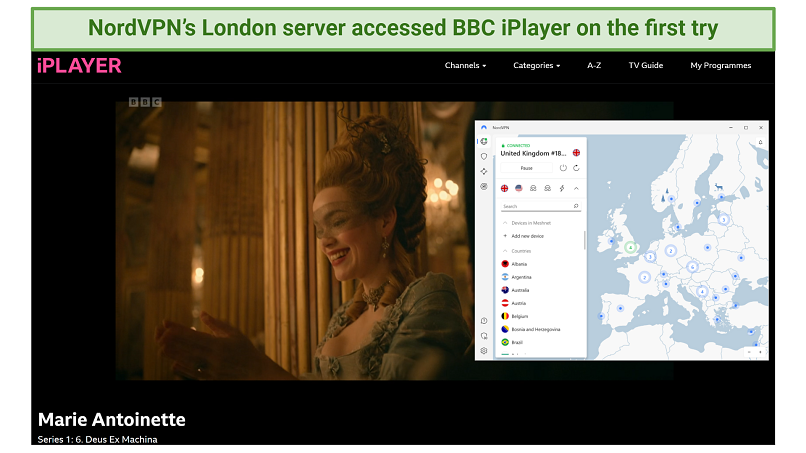Open Threat Protection shield icon in NordVPN
The width and height of the screenshot is (806, 453).
(x=484, y=156)
